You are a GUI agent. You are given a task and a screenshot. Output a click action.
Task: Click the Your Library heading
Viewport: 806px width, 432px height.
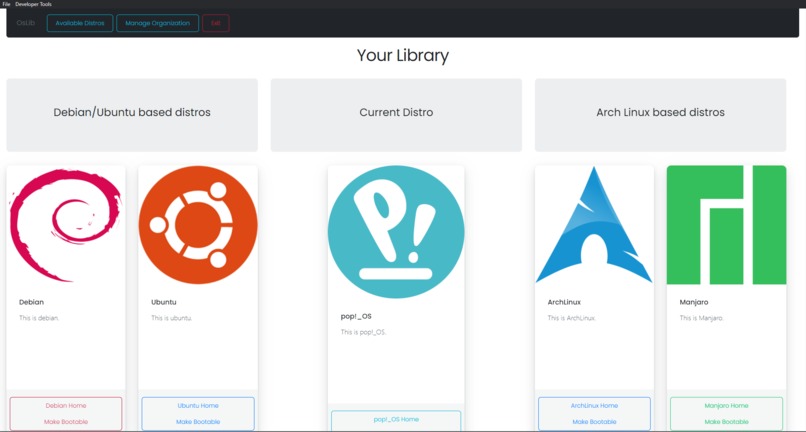tap(403, 55)
